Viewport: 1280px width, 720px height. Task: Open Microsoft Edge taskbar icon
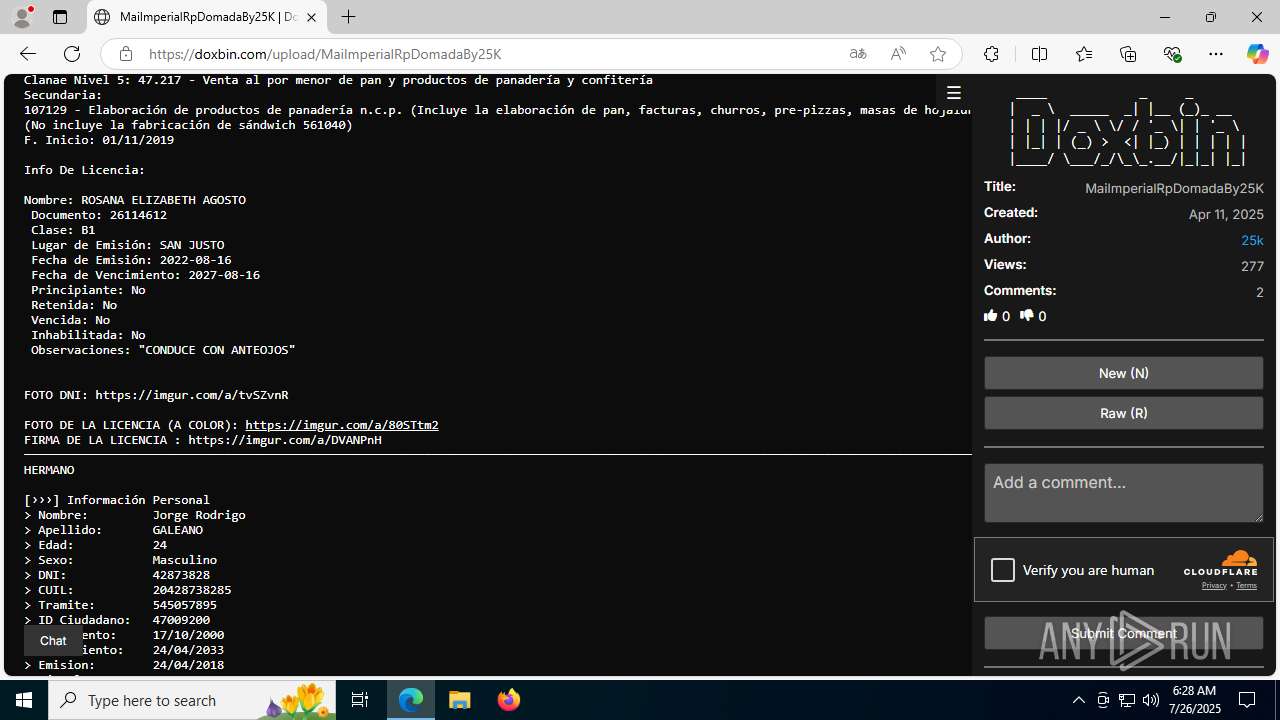click(x=411, y=700)
